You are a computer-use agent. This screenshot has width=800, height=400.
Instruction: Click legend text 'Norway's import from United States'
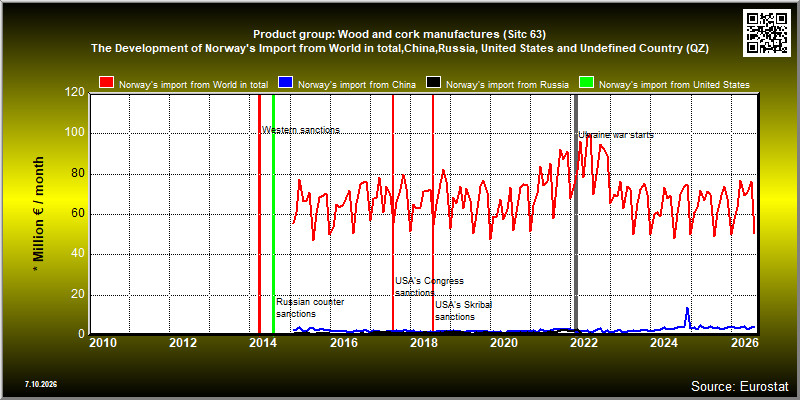tap(674, 85)
